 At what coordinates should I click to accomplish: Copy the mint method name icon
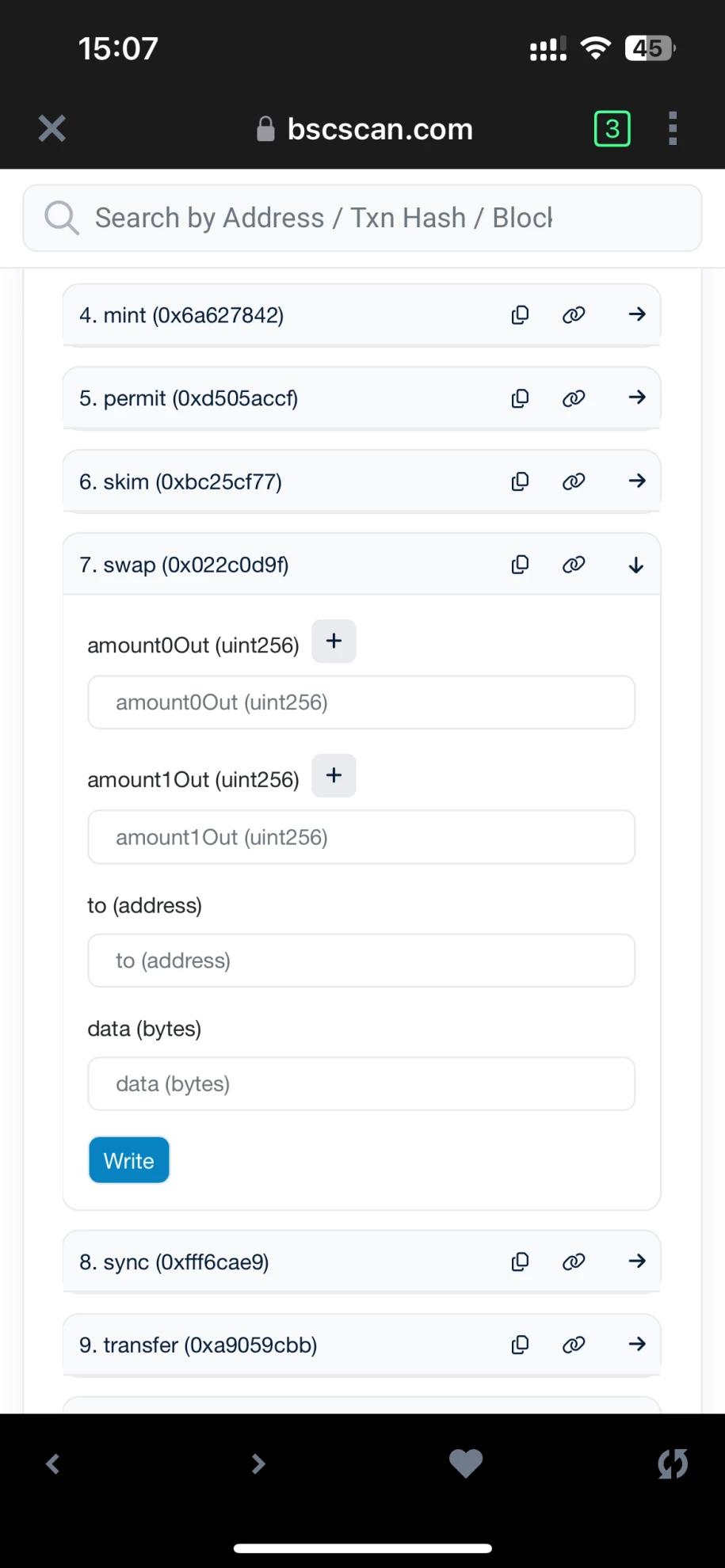(x=520, y=315)
